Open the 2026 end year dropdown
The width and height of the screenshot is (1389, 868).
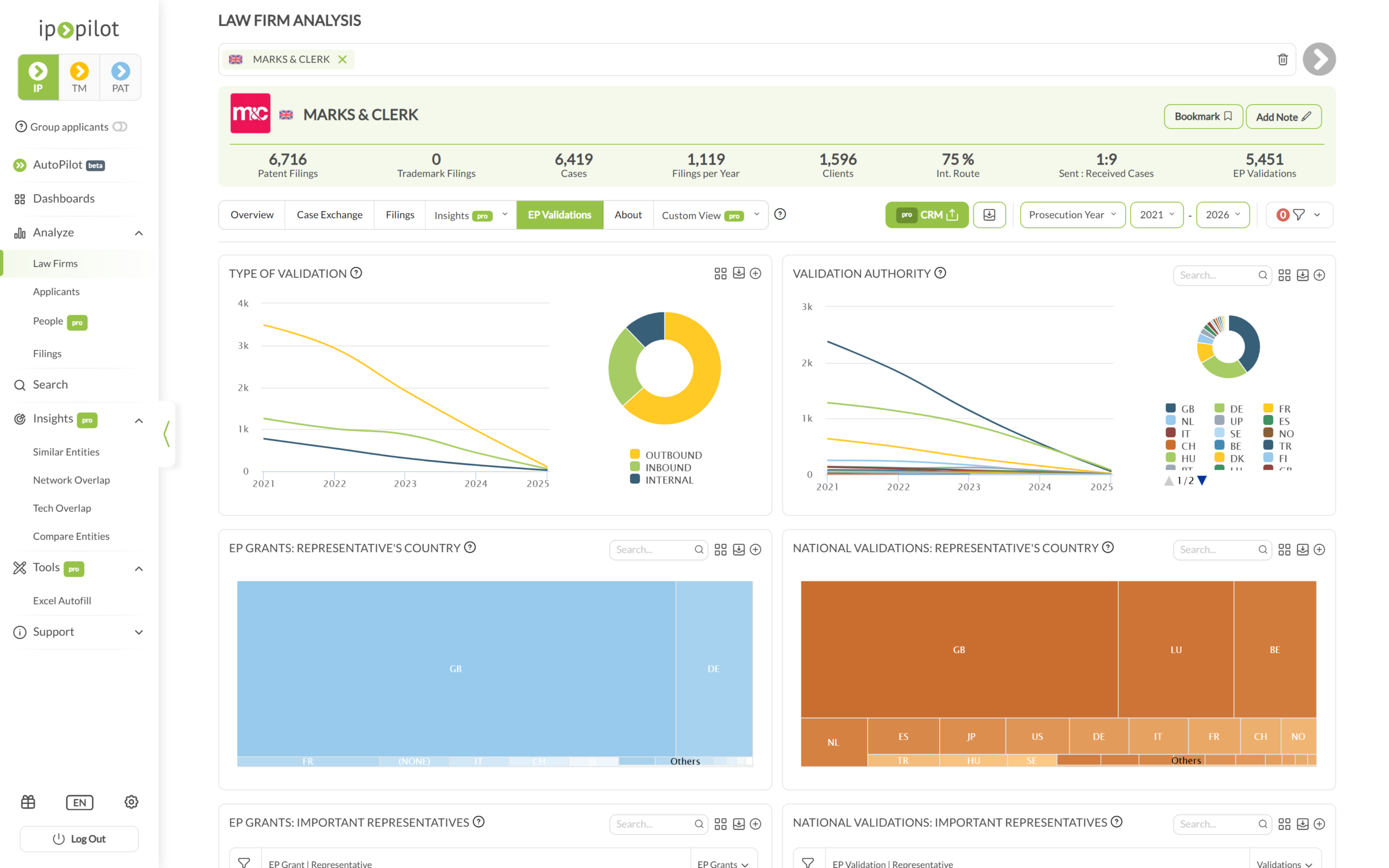click(x=1222, y=215)
